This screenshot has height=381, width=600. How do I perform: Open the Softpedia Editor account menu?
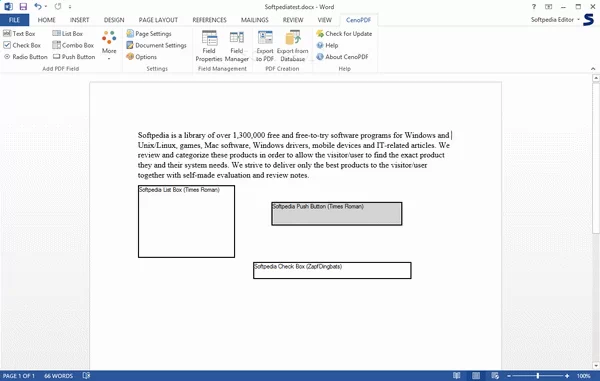point(555,20)
